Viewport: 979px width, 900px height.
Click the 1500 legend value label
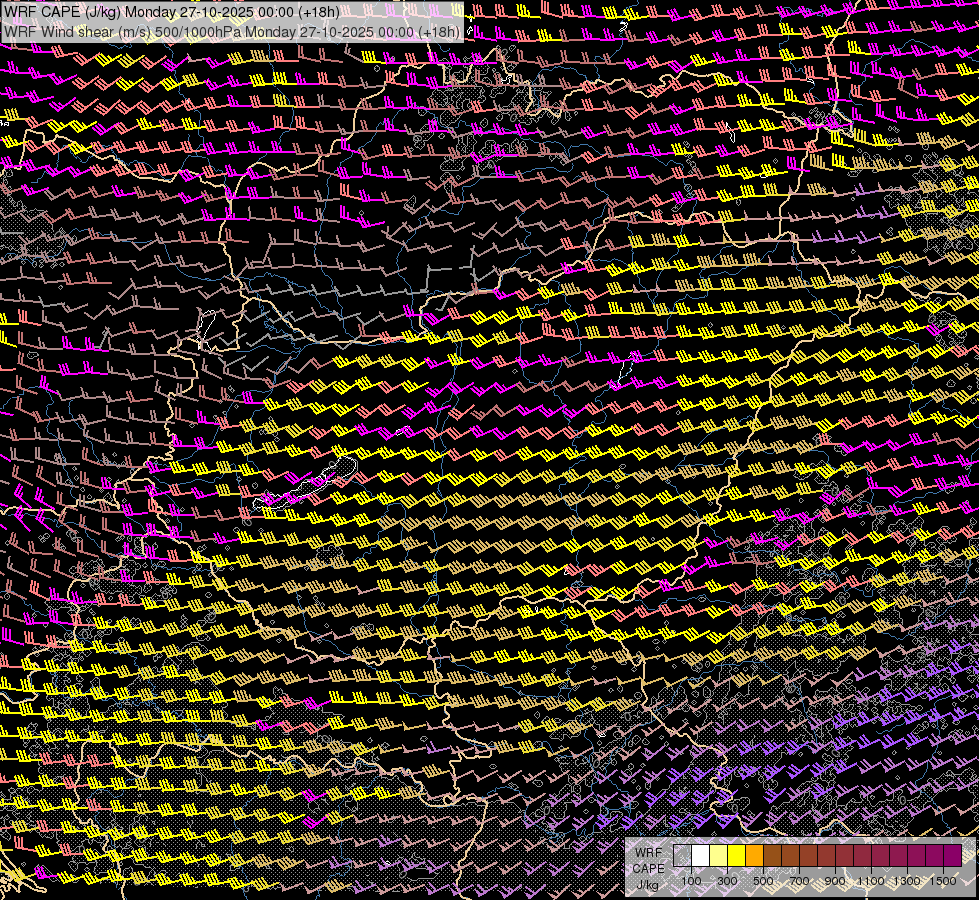tap(943, 881)
